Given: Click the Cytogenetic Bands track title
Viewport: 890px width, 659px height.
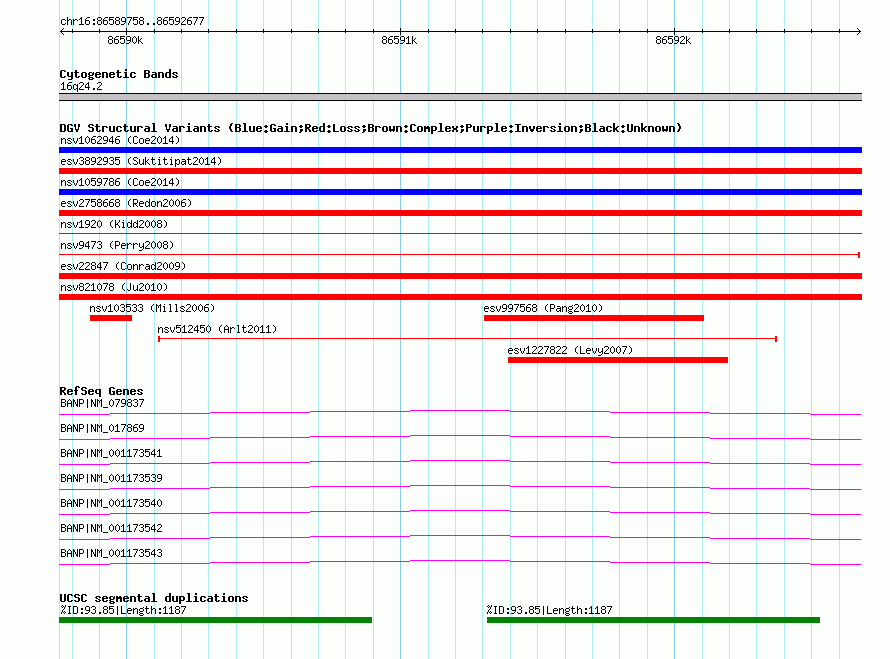Looking at the screenshot, I should coord(119,74).
